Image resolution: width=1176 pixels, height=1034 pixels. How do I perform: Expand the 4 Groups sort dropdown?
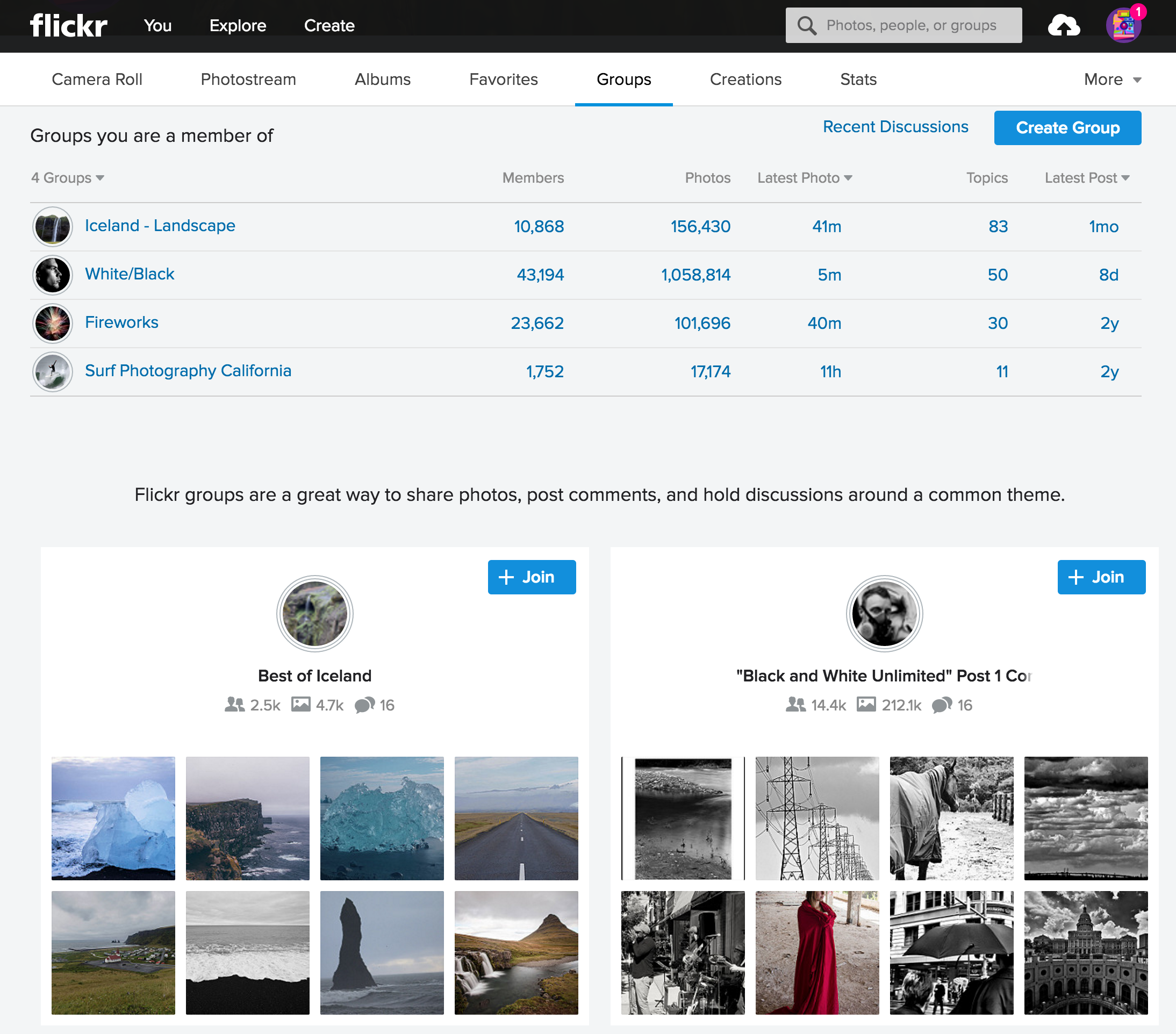[x=68, y=178]
